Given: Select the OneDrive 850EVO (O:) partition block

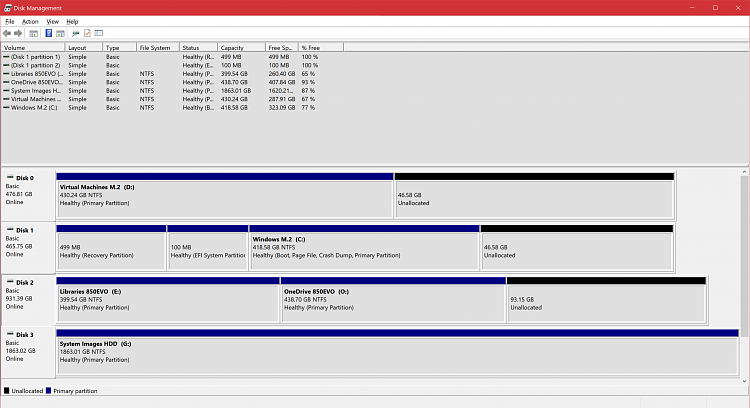Looking at the screenshot, I should pyautogui.click(x=393, y=300).
